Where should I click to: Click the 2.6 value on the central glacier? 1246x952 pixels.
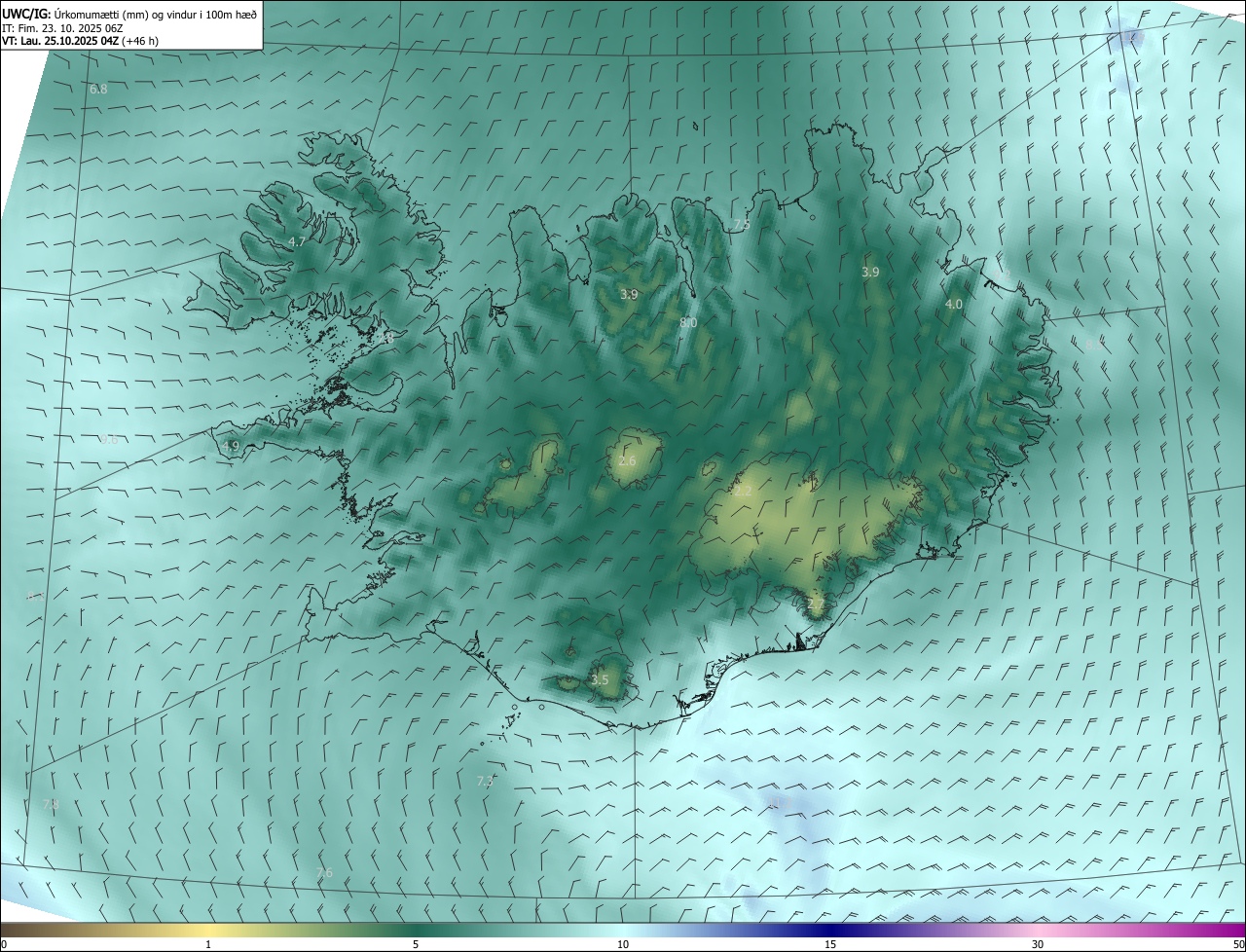(627, 460)
